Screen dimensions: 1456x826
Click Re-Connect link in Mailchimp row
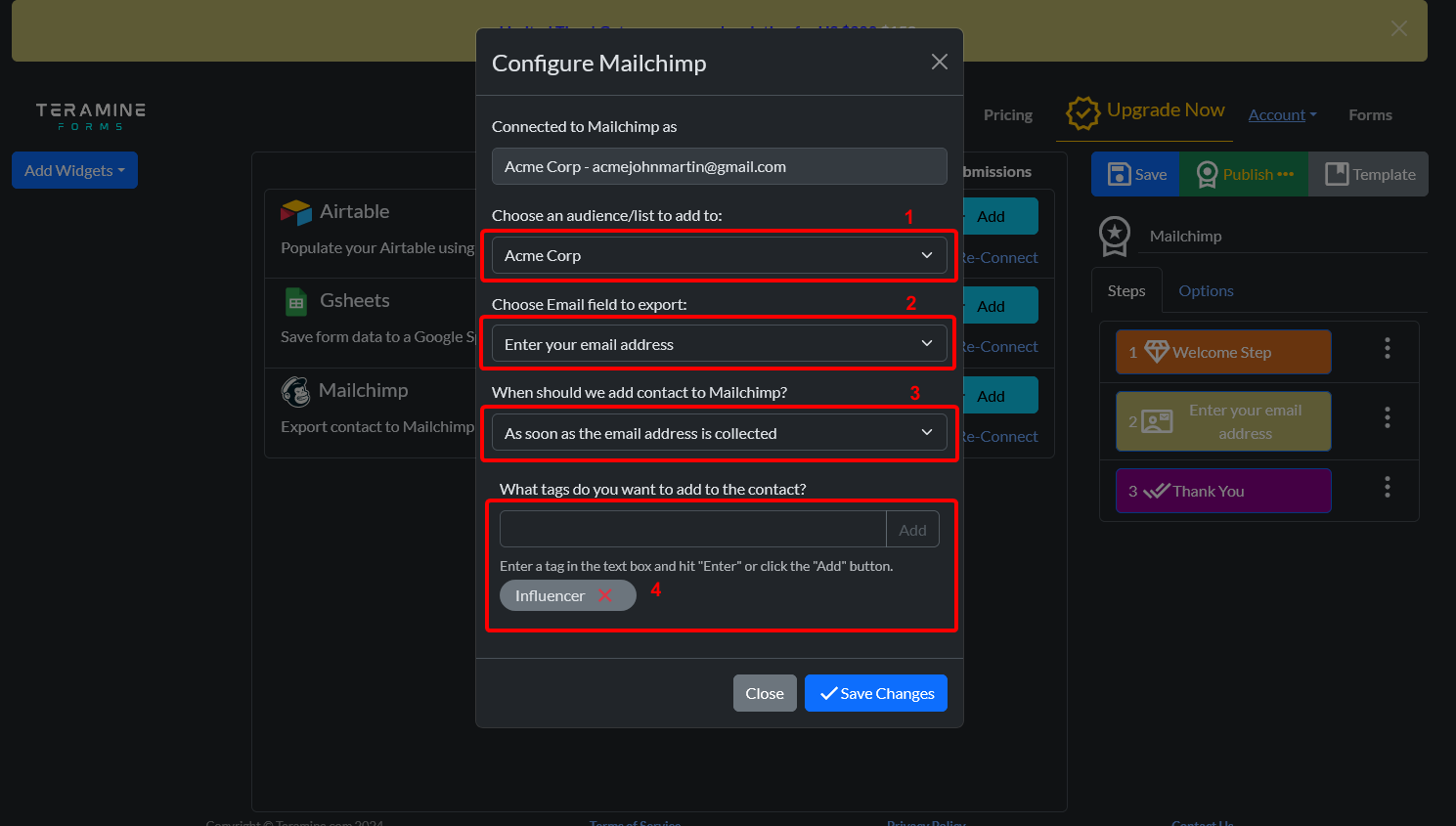[1001, 437]
